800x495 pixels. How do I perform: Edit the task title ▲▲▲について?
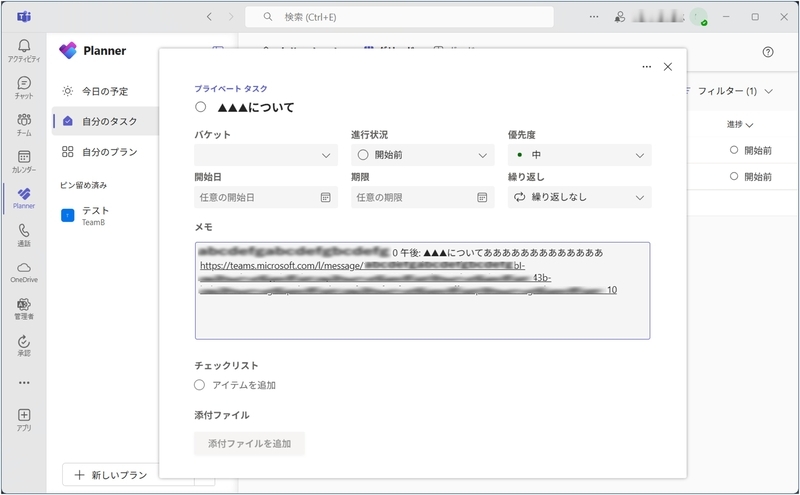point(256,107)
